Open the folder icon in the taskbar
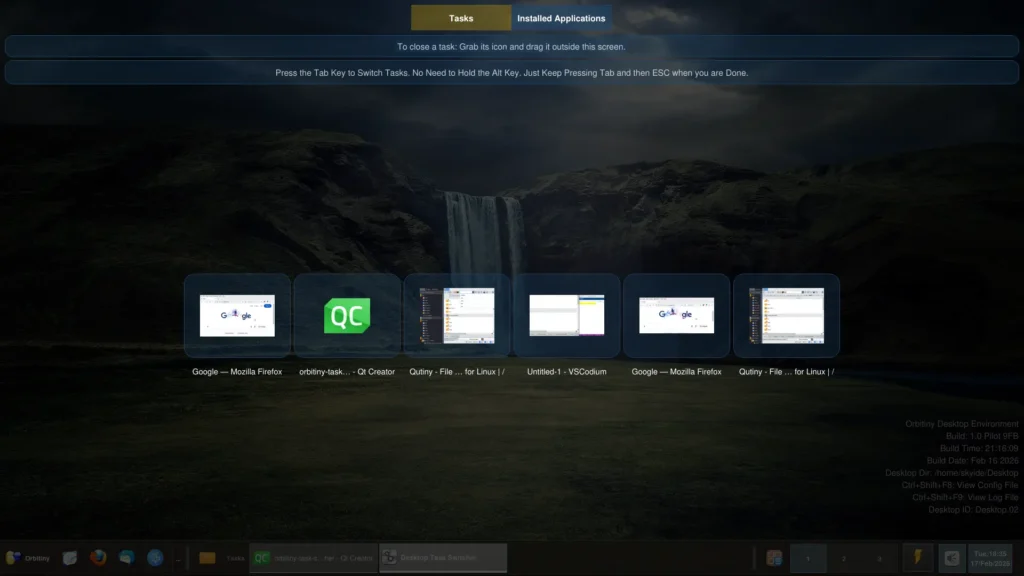 coord(208,558)
